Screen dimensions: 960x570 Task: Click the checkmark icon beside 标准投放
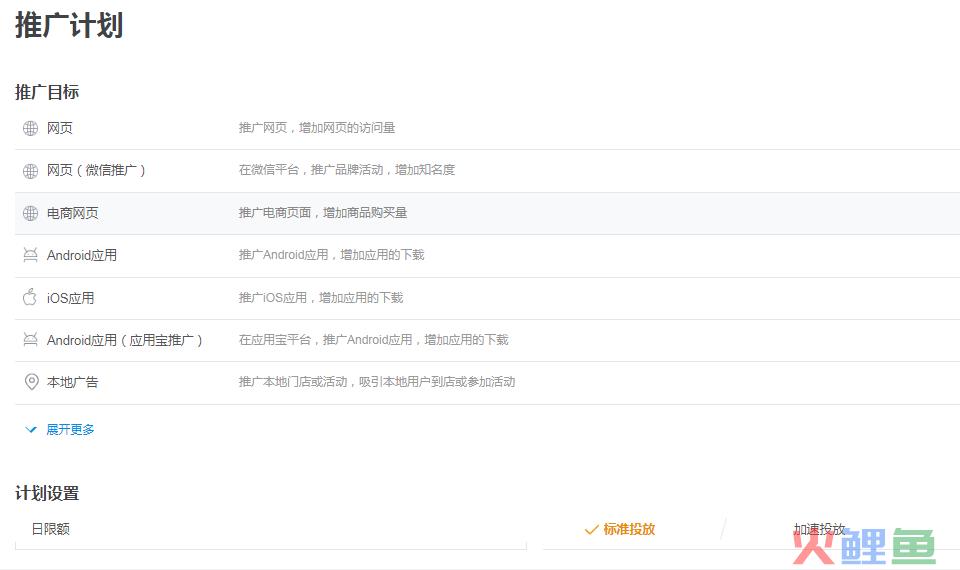coord(591,530)
